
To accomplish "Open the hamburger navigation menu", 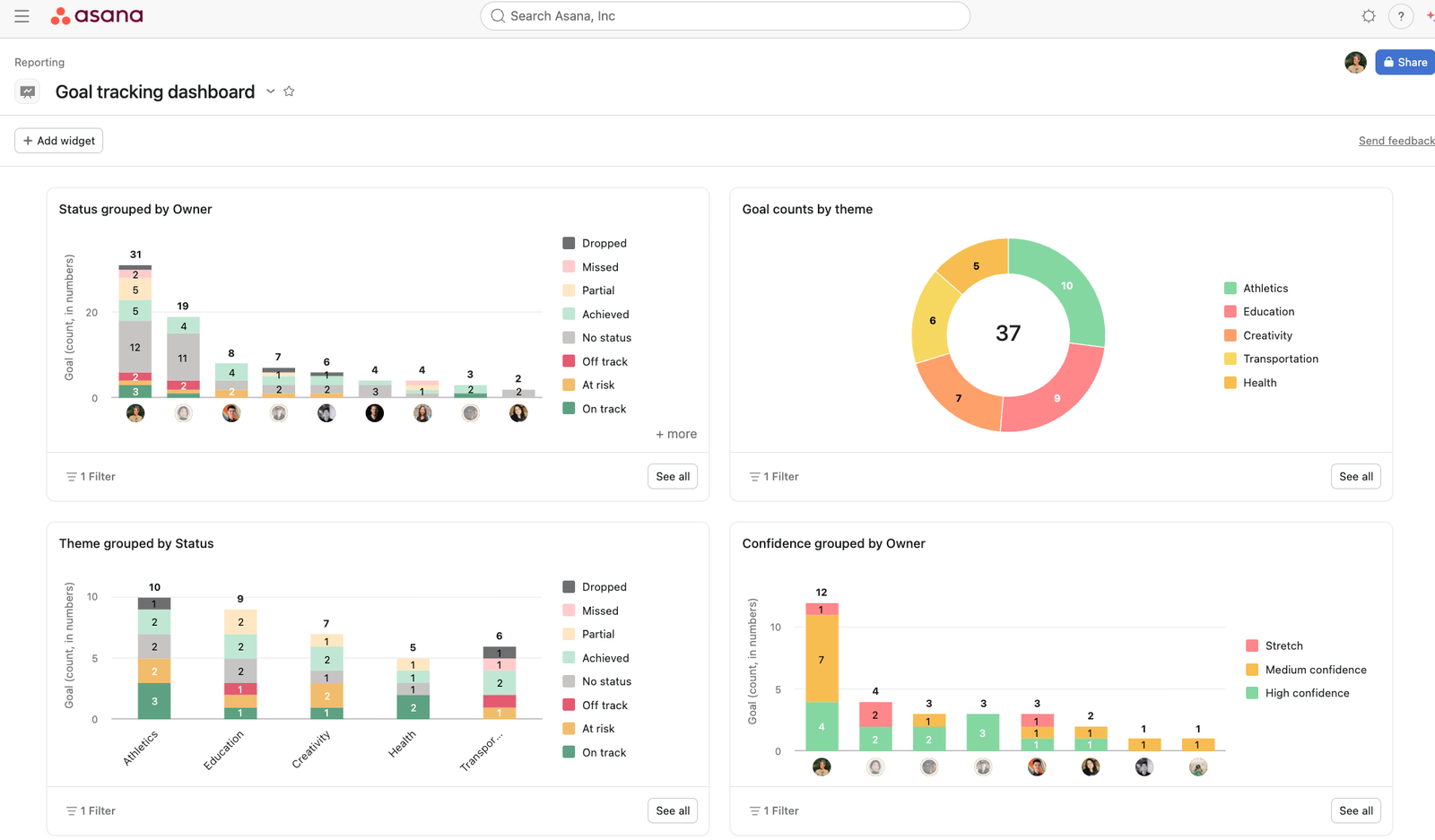I will point(22,15).
